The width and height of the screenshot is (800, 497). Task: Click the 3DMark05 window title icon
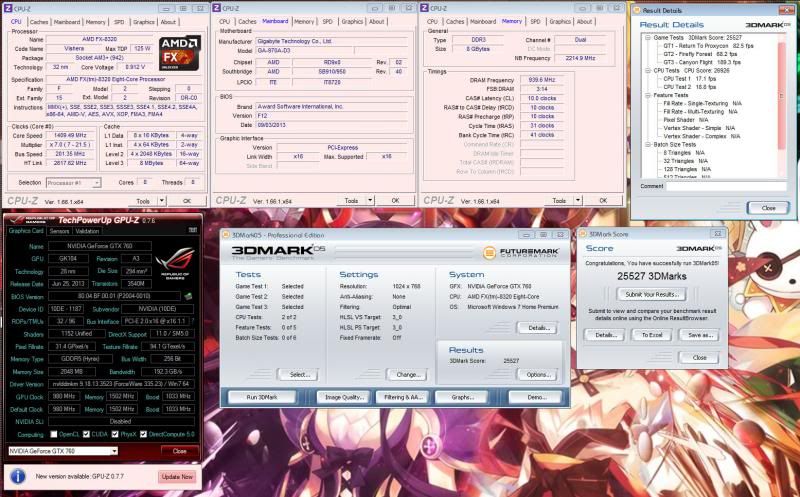pos(226,235)
